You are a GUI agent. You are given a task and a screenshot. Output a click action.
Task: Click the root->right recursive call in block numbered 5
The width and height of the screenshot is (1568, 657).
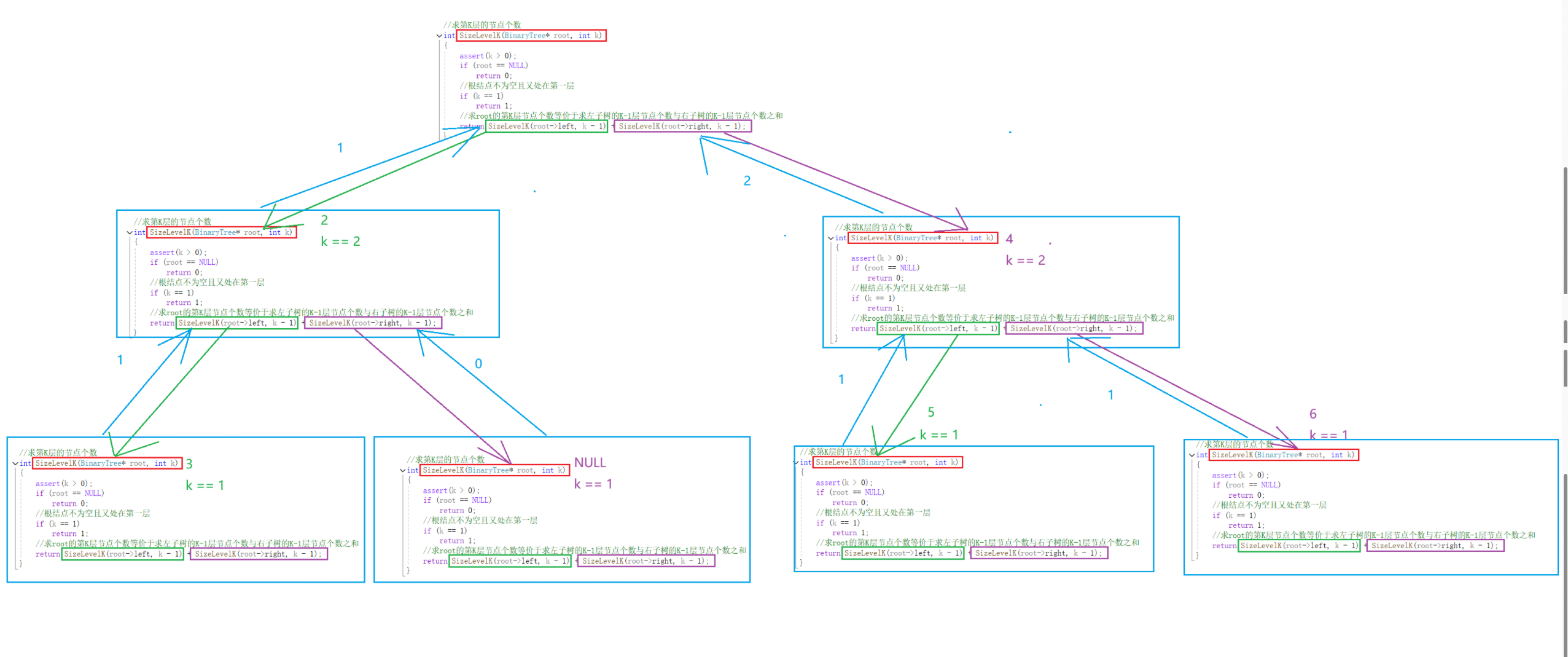[x=1039, y=553]
